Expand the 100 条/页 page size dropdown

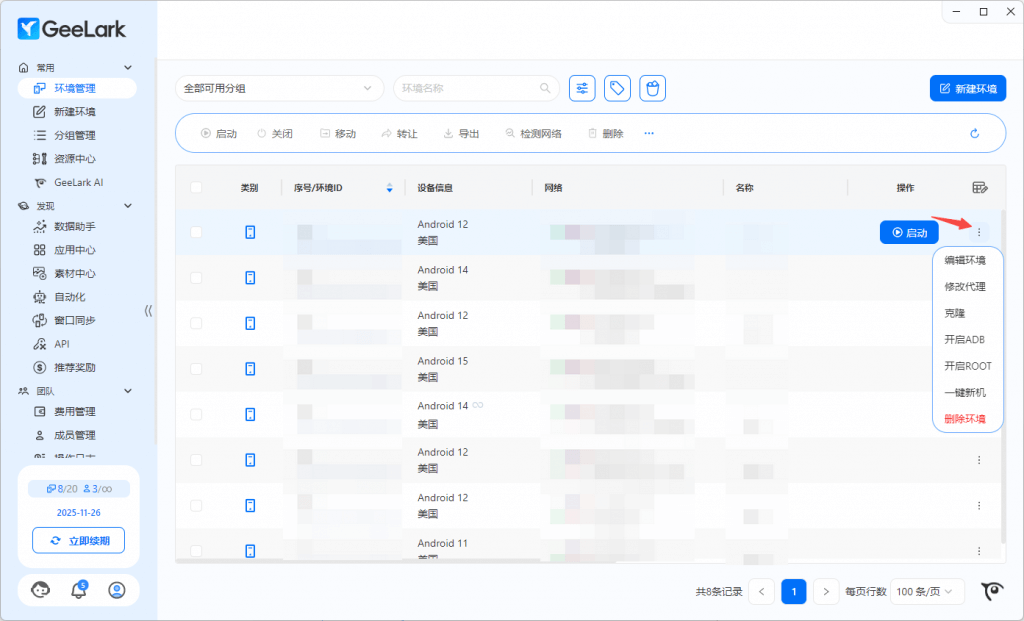pyautogui.click(x=928, y=591)
